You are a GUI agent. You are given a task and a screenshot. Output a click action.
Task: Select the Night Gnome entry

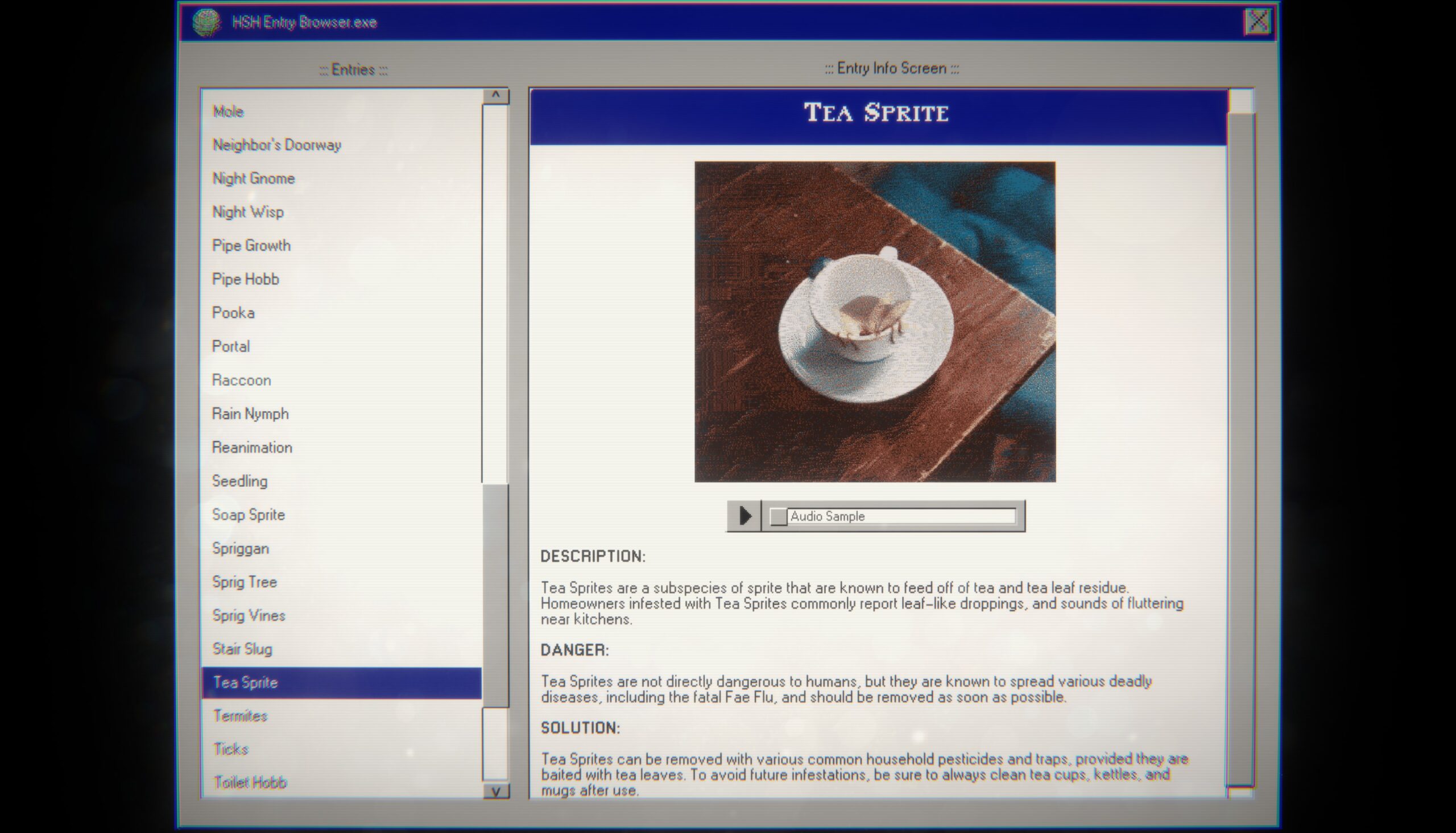(x=253, y=178)
